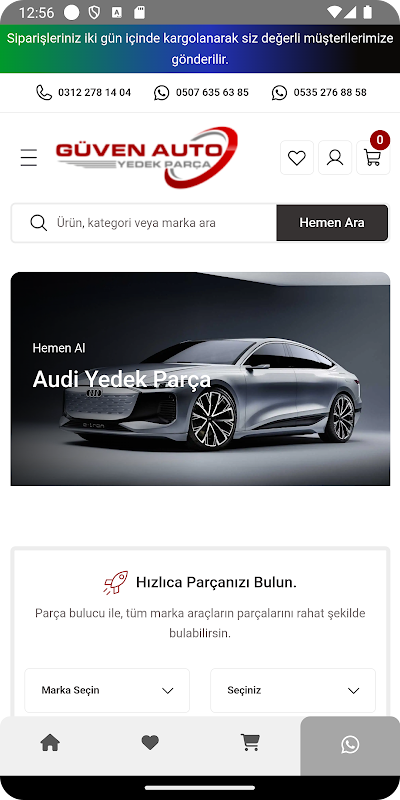The image size is (400, 800).
Task: Open shopping cart icon with badge
Action: (x=373, y=156)
